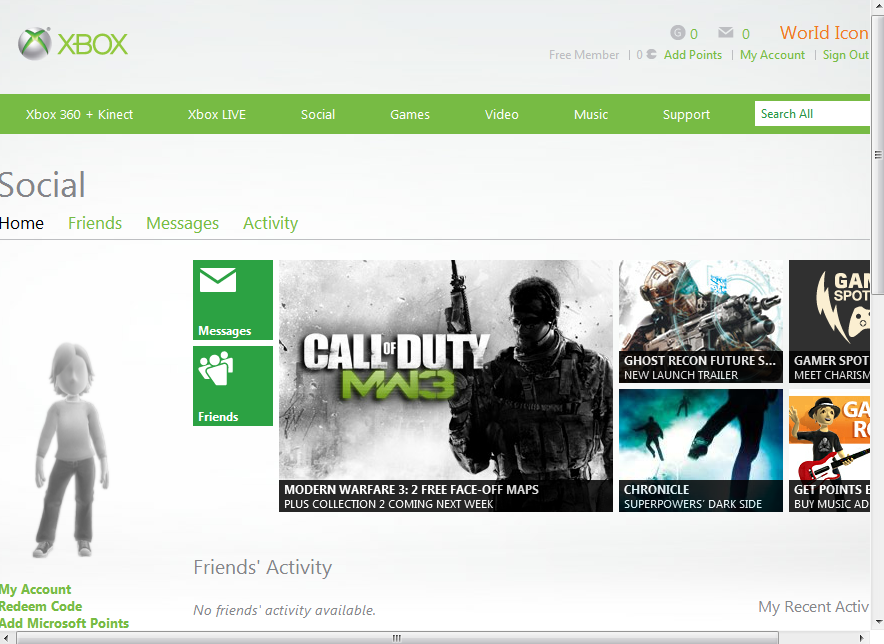
Task: Click the Add Points link in header
Action: [x=693, y=55]
